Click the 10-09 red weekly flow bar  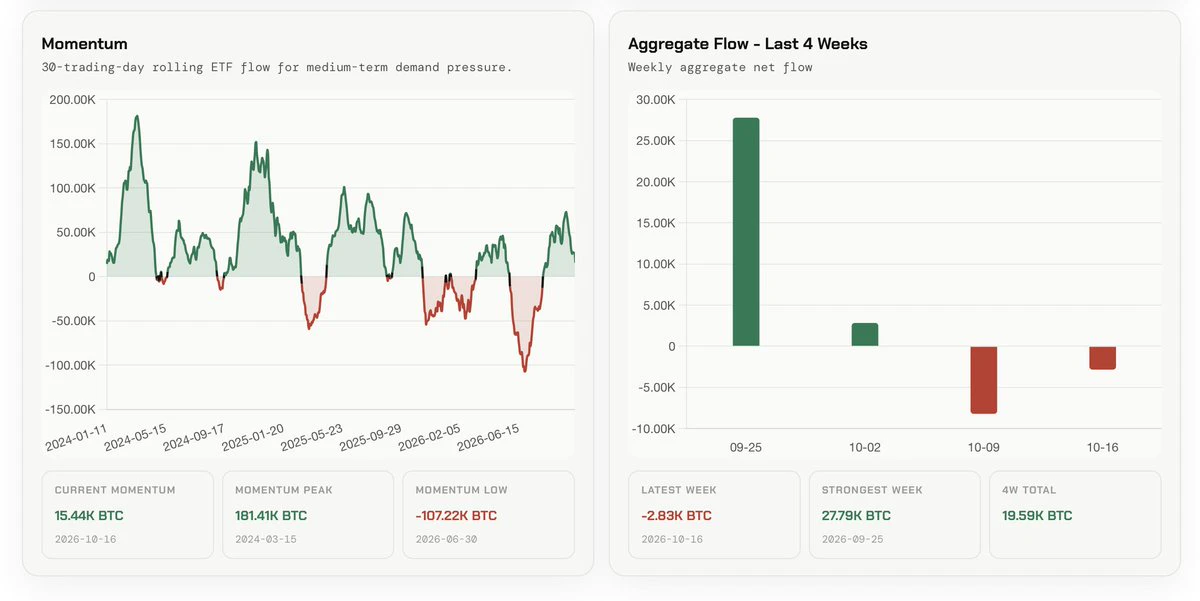pyautogui.click(x=984, y=380)
